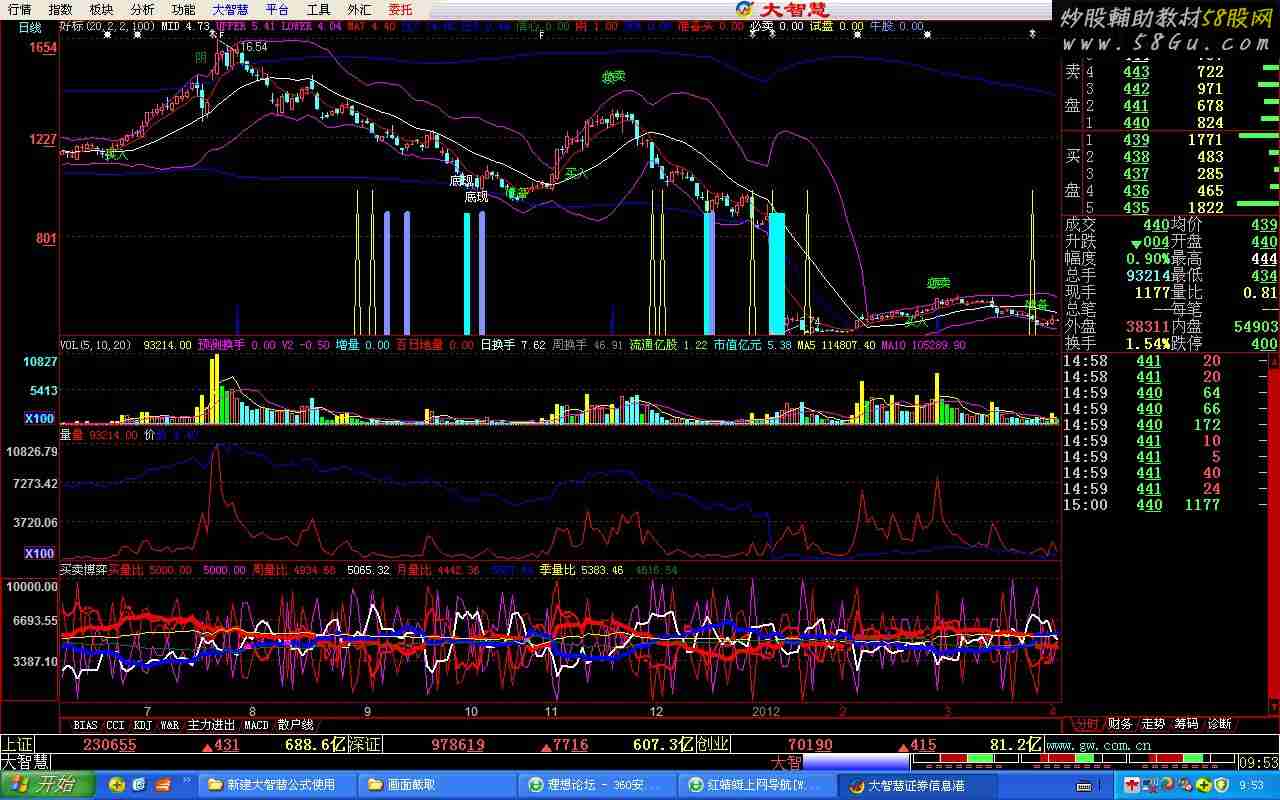Switch to the 走势 panel tab
This screenshot has height=800, width=1280.
click(1153, 724)
